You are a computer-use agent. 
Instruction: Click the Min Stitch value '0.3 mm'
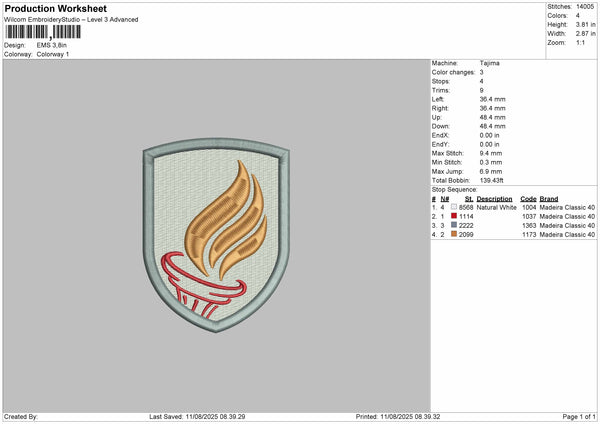[491, 163]
